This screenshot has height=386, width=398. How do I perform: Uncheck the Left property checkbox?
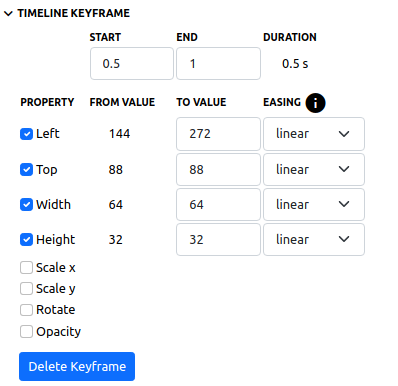coord(26,134)
